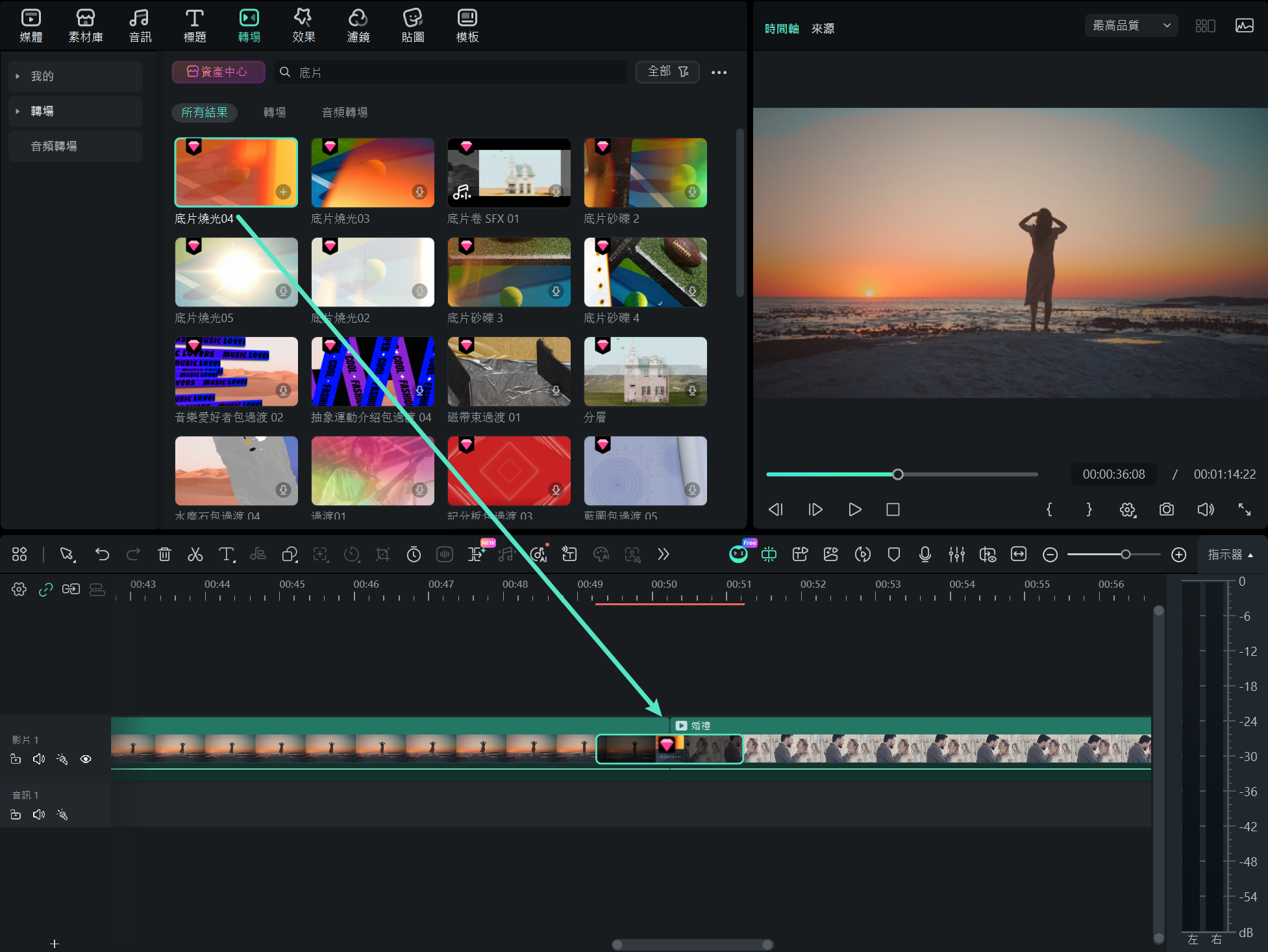Add text with the T tool
Image resolution: width=1268 pixels, height=952 pixels.
coord(226,555)
